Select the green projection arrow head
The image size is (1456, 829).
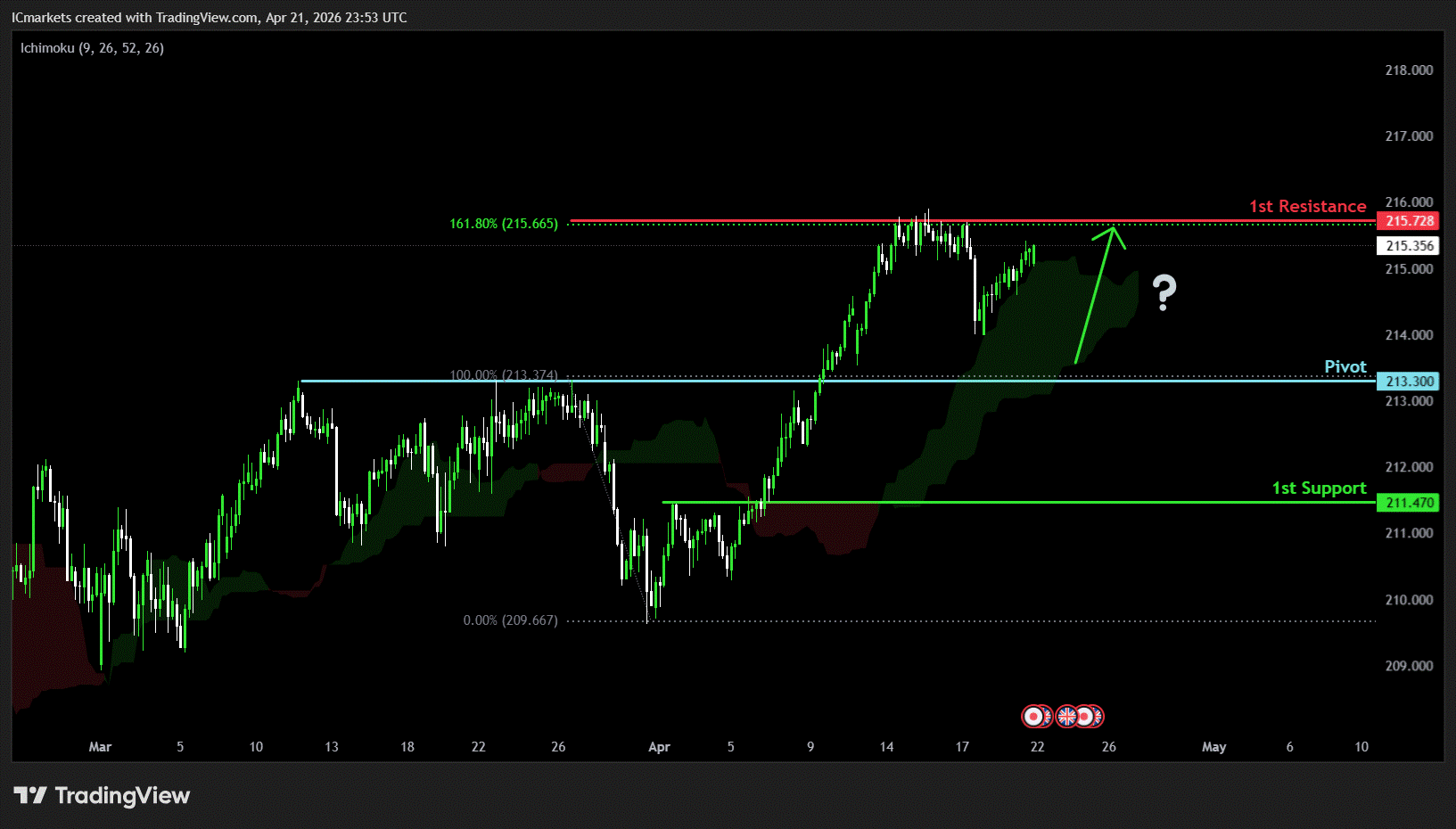[x=1112, y=232]
